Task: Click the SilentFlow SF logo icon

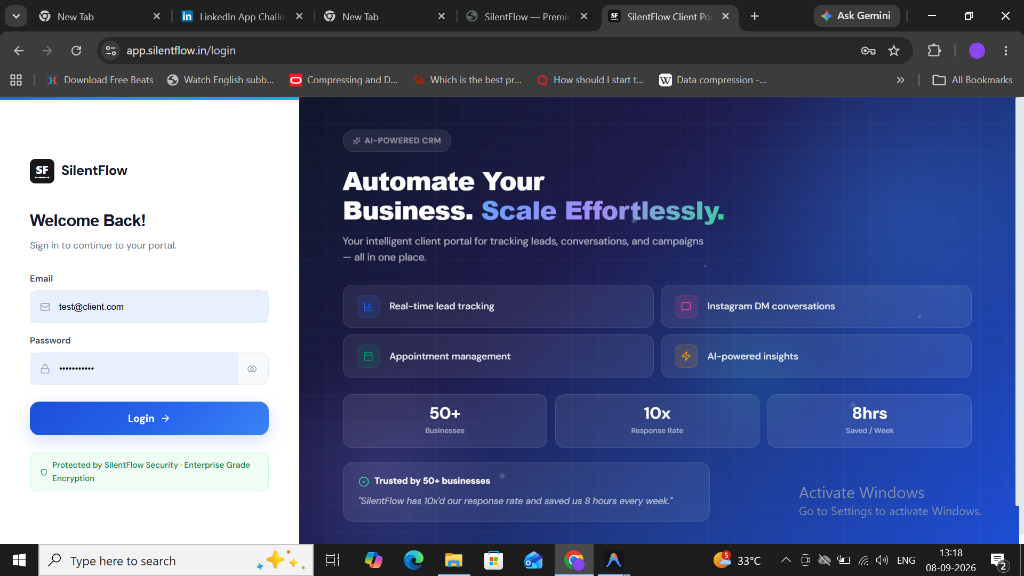Action: pyautogui.click(x=42, y=170)
